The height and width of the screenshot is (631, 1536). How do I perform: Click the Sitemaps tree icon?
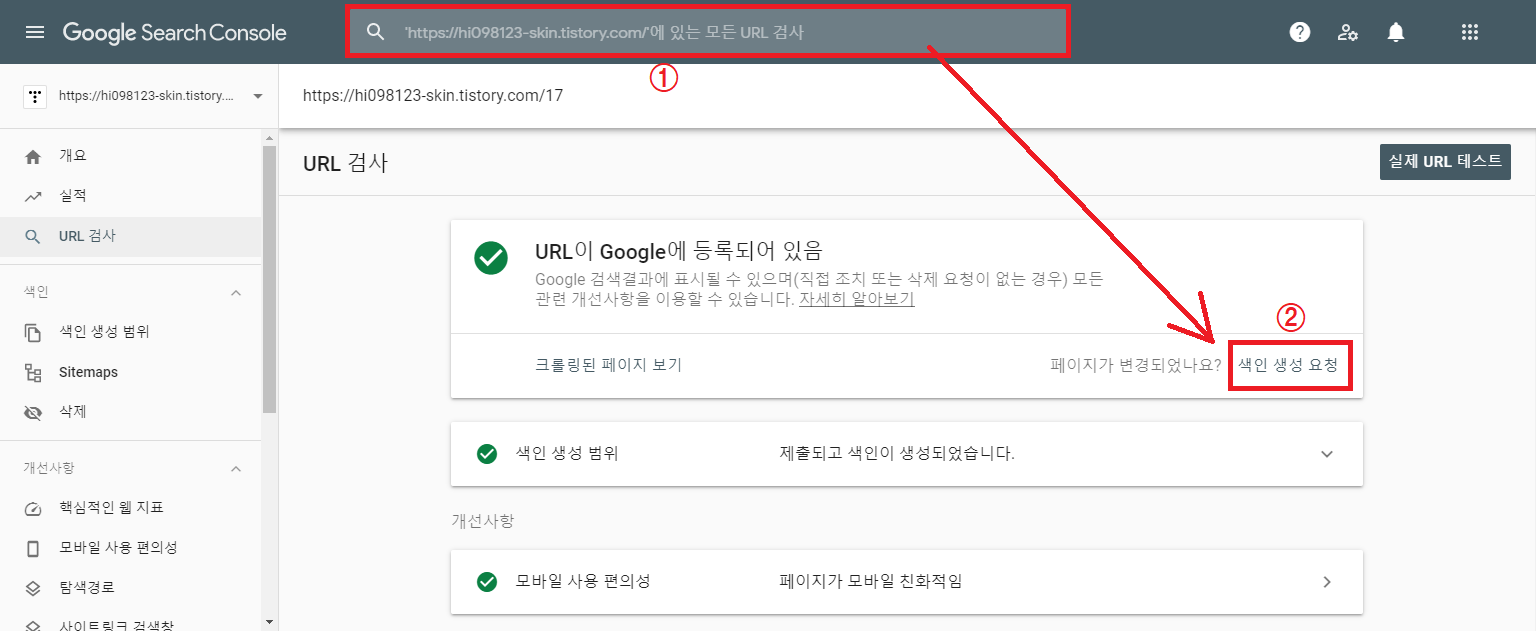click(33, 372)
